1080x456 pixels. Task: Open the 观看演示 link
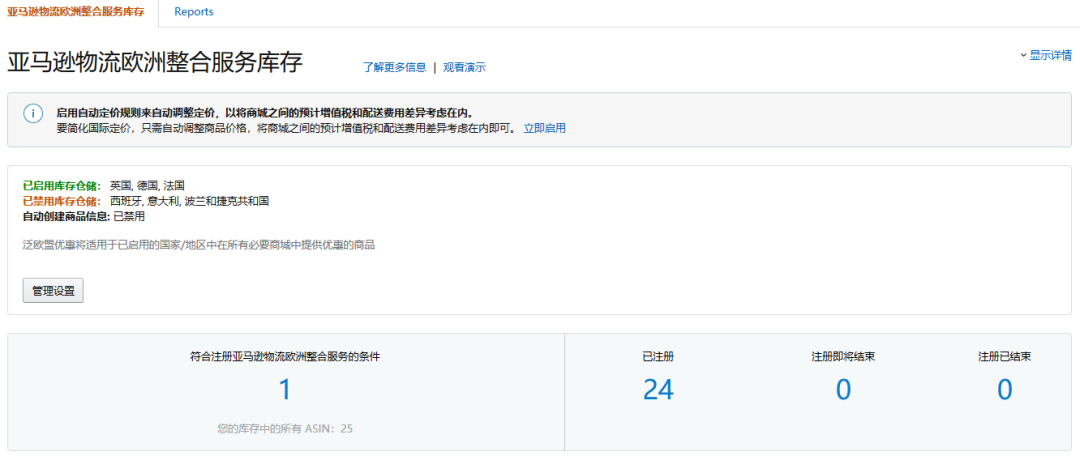coord(464,68)
